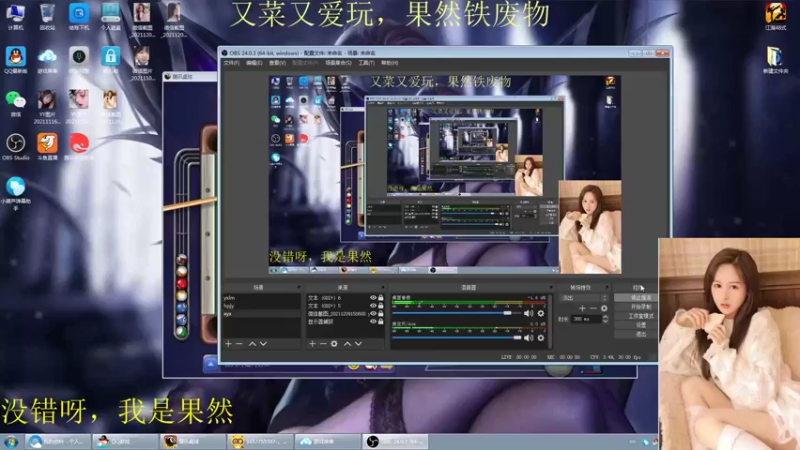Open the green microphone app desktop icon
The width and height of the screenshot is (800, 450).
pos(79,58)
